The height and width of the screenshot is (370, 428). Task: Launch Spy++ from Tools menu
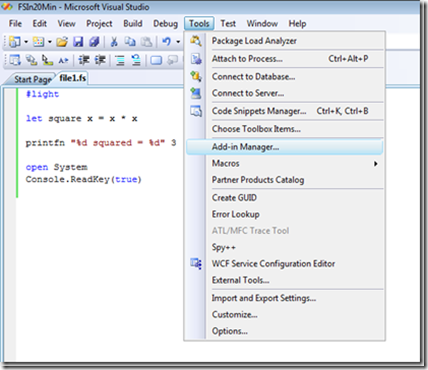[285, 247]
